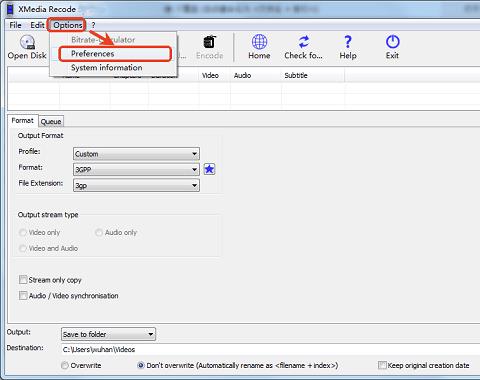Toggle Audio / Video synchronisation checkbox
The image size is (480, 380).
[23, 296]
